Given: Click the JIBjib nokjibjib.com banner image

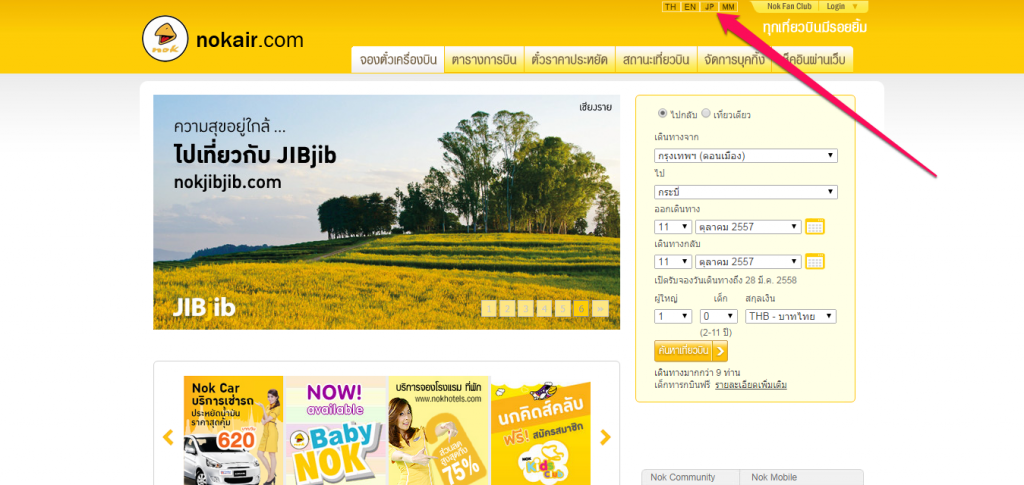Looking at the screenshot, I should pyautogui.click(x=387, y=212).
